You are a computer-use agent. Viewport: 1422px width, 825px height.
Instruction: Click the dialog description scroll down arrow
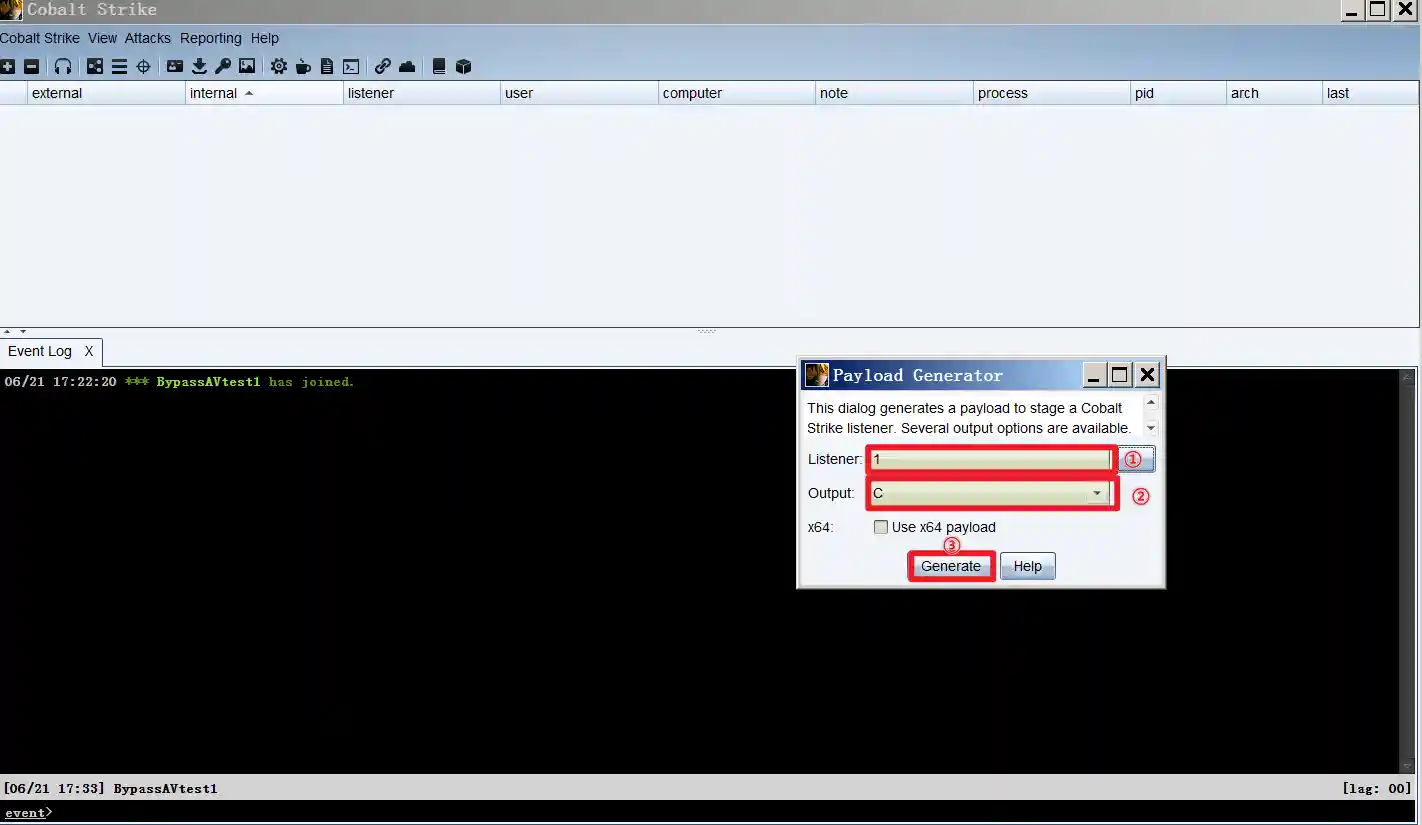click(1151, 428)
